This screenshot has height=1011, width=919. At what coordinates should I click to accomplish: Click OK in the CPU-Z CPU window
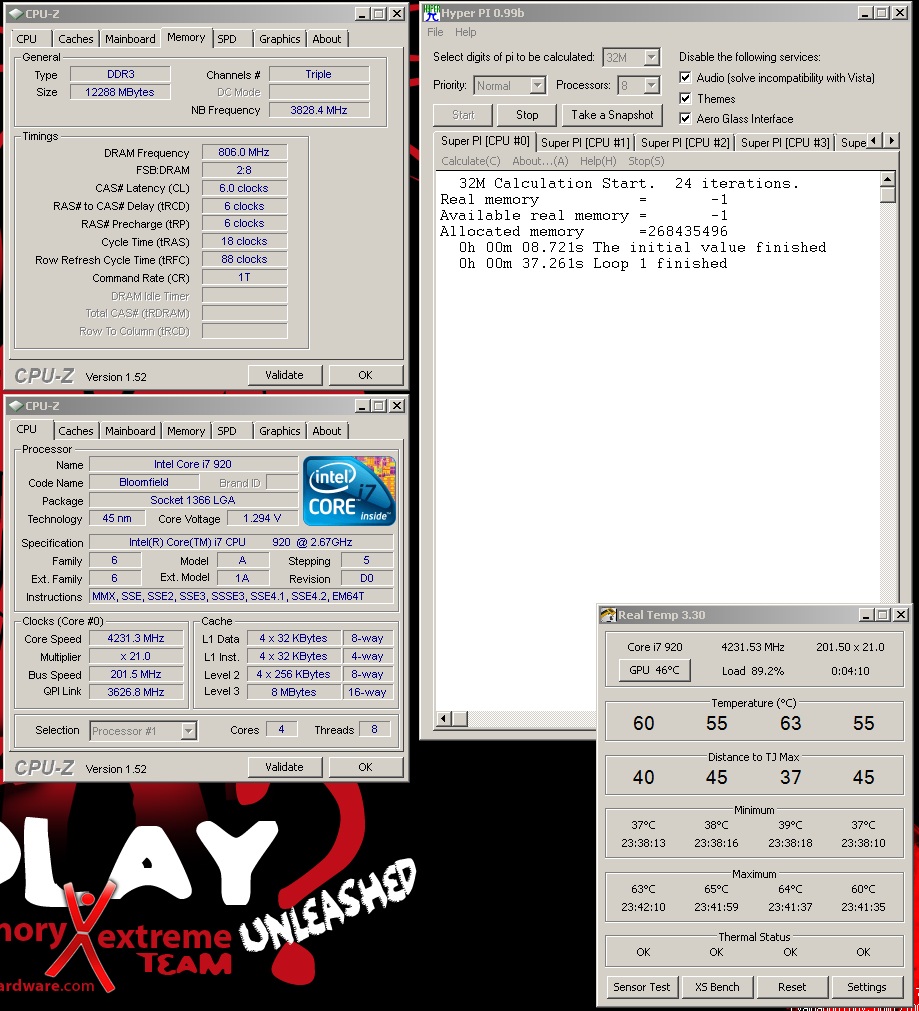(x=366, y=767)
